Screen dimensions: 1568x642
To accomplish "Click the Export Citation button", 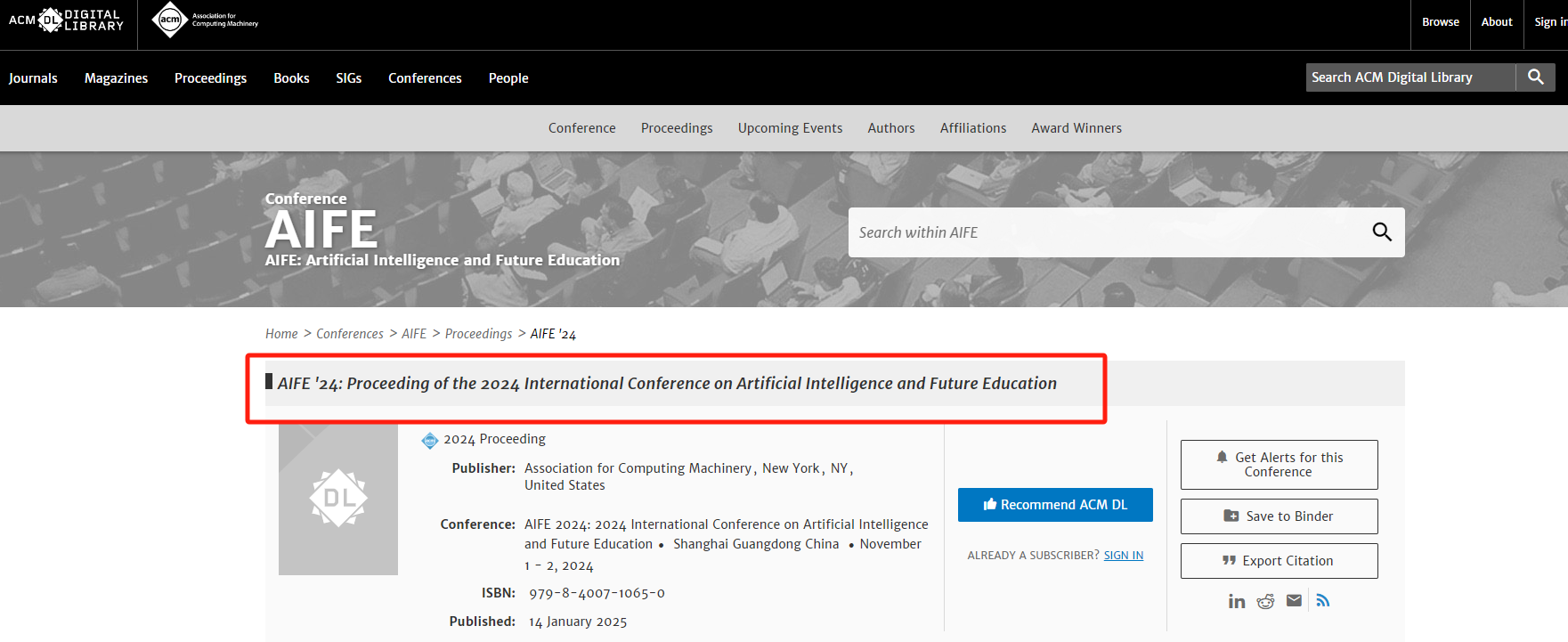I will (1279, 561).
